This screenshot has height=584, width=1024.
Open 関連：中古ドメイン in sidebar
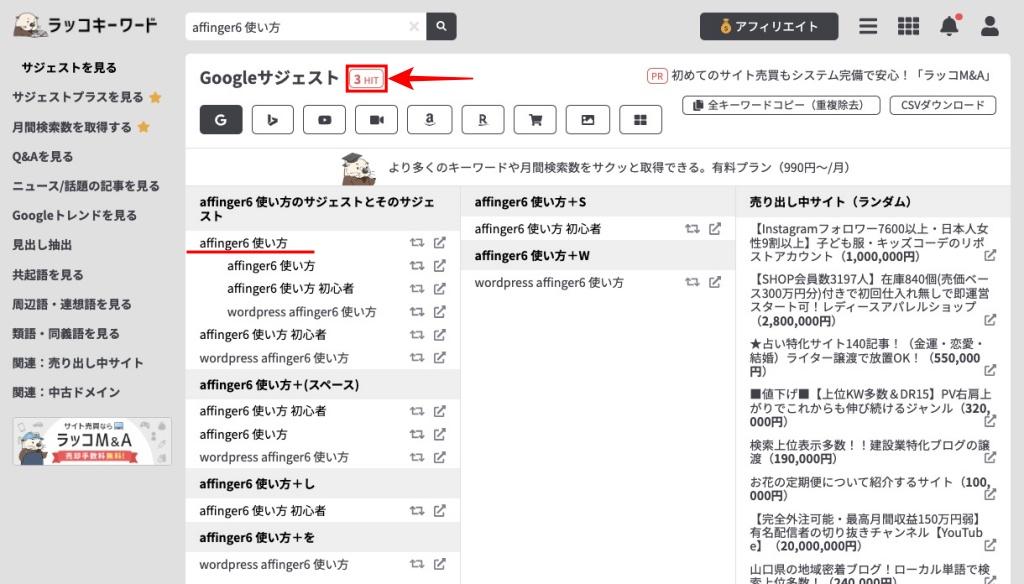point(66,393)
